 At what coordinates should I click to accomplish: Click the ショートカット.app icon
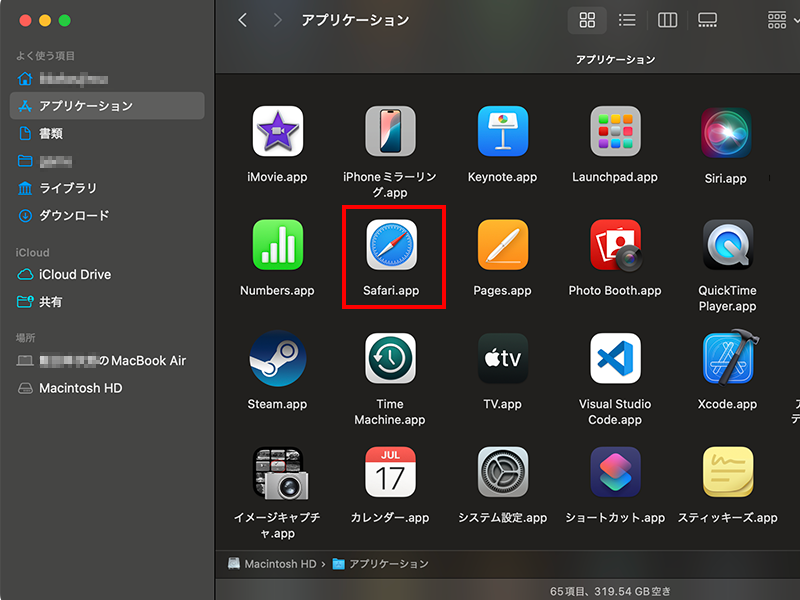tap(615, 472)
